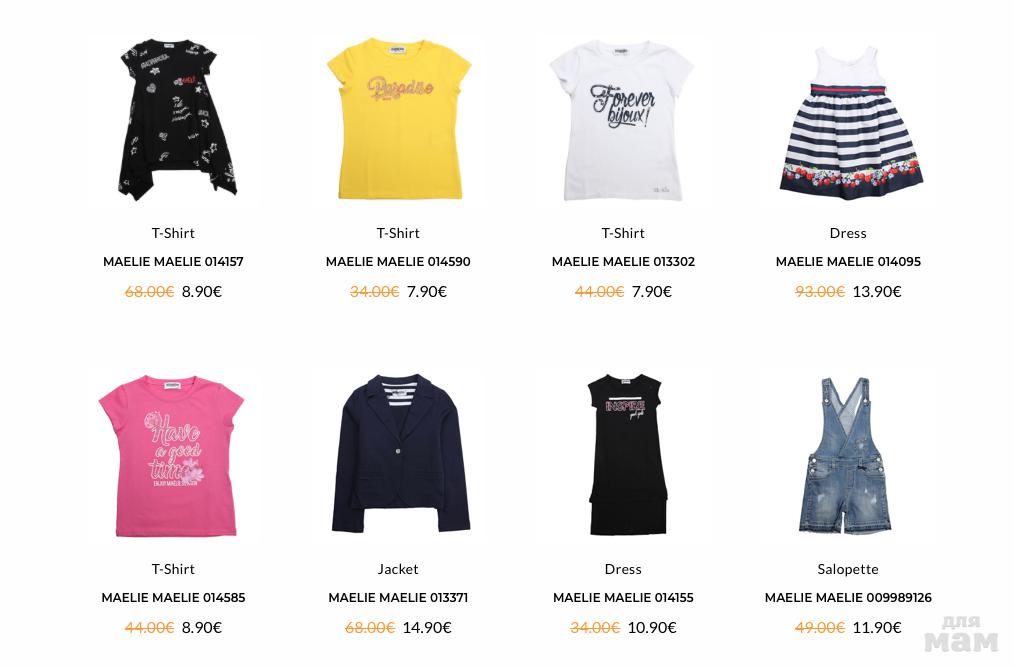Click the MAELIE MAELIE 014157 product title

(x=173, y=262)
